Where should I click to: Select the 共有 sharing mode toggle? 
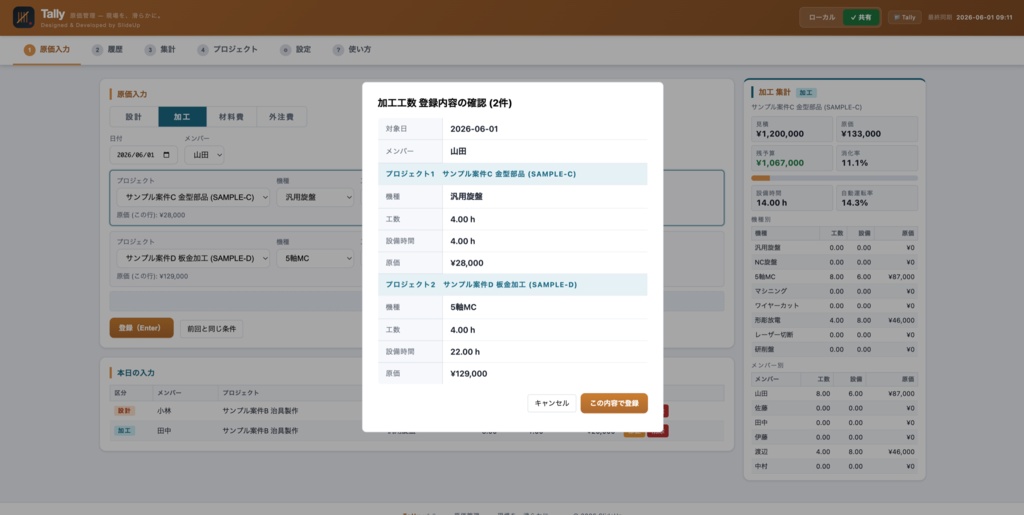(x=861, y=18)
